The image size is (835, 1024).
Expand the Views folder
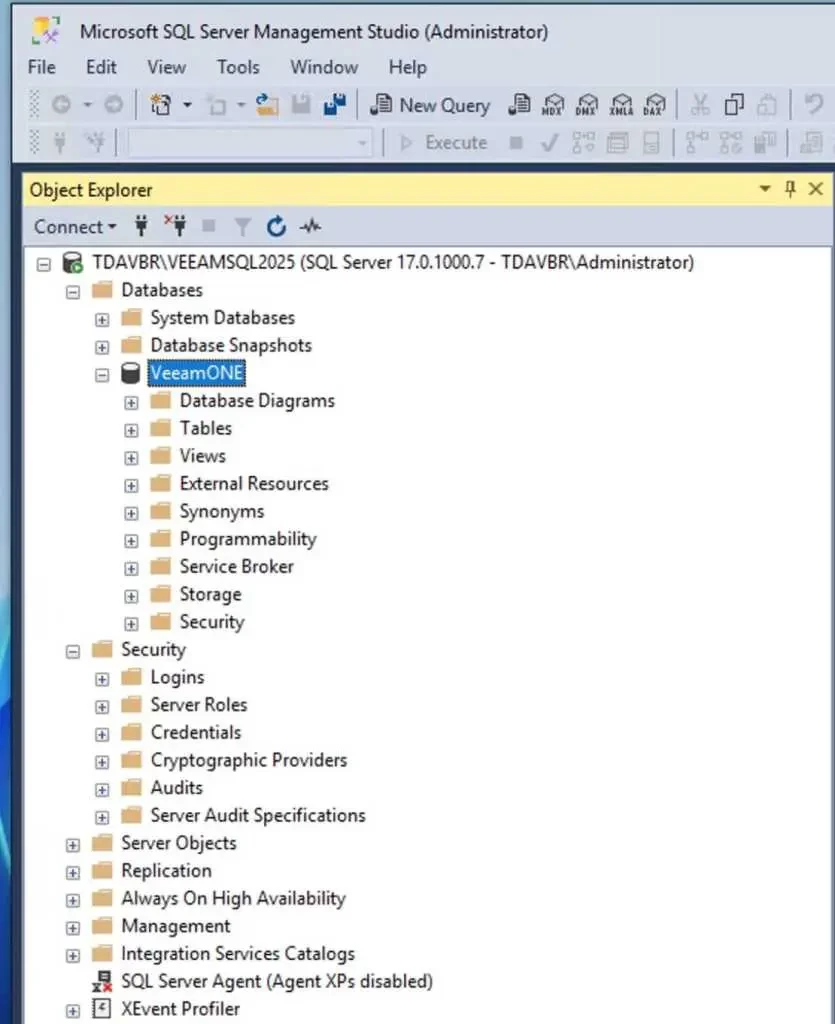[131, 458]
